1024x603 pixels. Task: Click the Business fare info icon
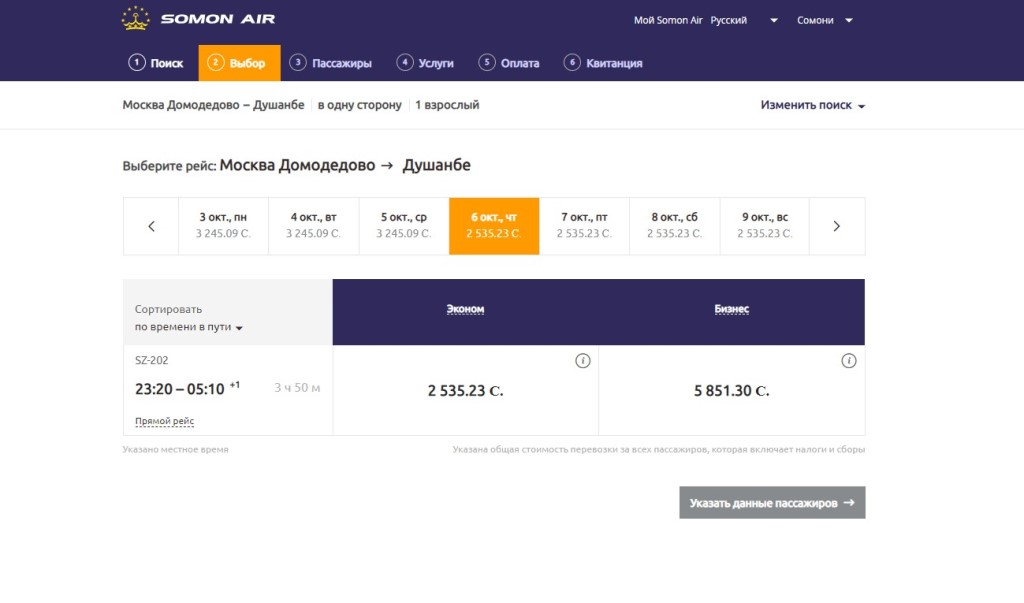click(849, 361)
